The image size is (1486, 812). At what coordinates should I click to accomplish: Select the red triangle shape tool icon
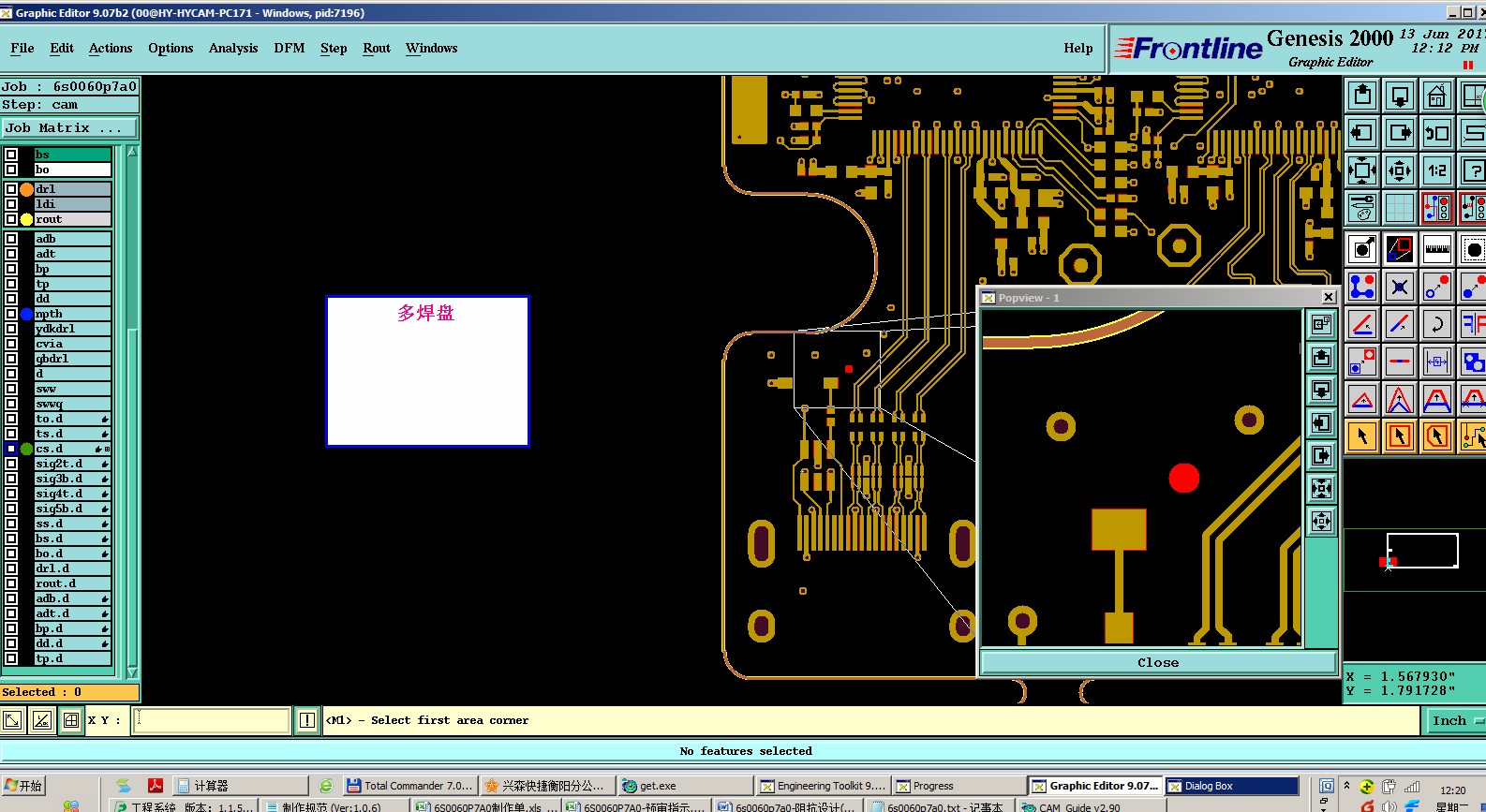(x=1362, y=400)
